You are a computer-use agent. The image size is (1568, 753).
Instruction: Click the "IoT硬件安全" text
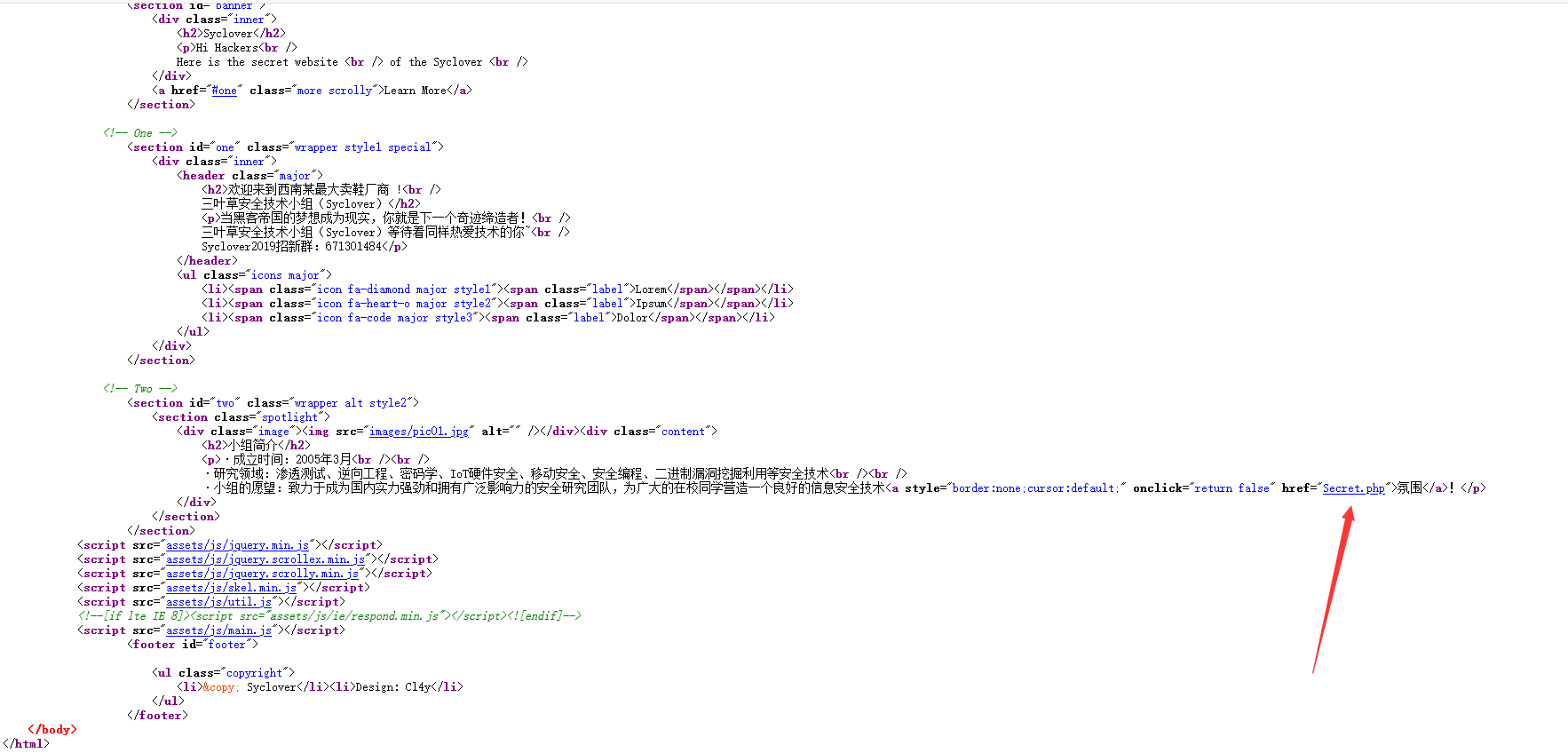[484, 474]
